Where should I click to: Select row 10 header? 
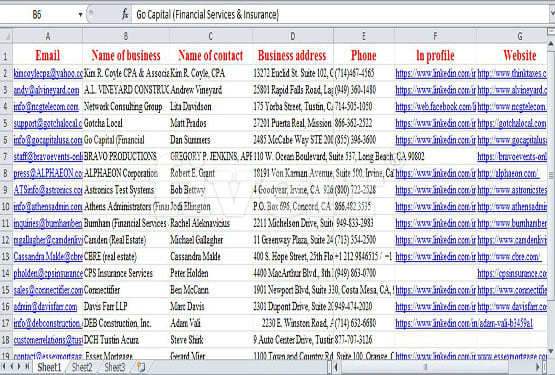point(6,206)
